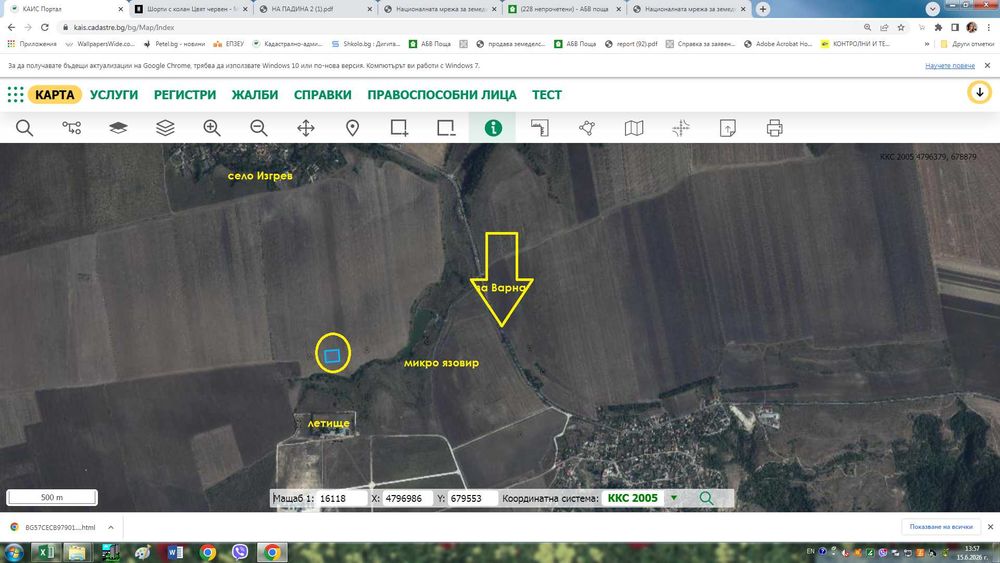
Task: Click the Мащаб scale input field
Action: 342,498
